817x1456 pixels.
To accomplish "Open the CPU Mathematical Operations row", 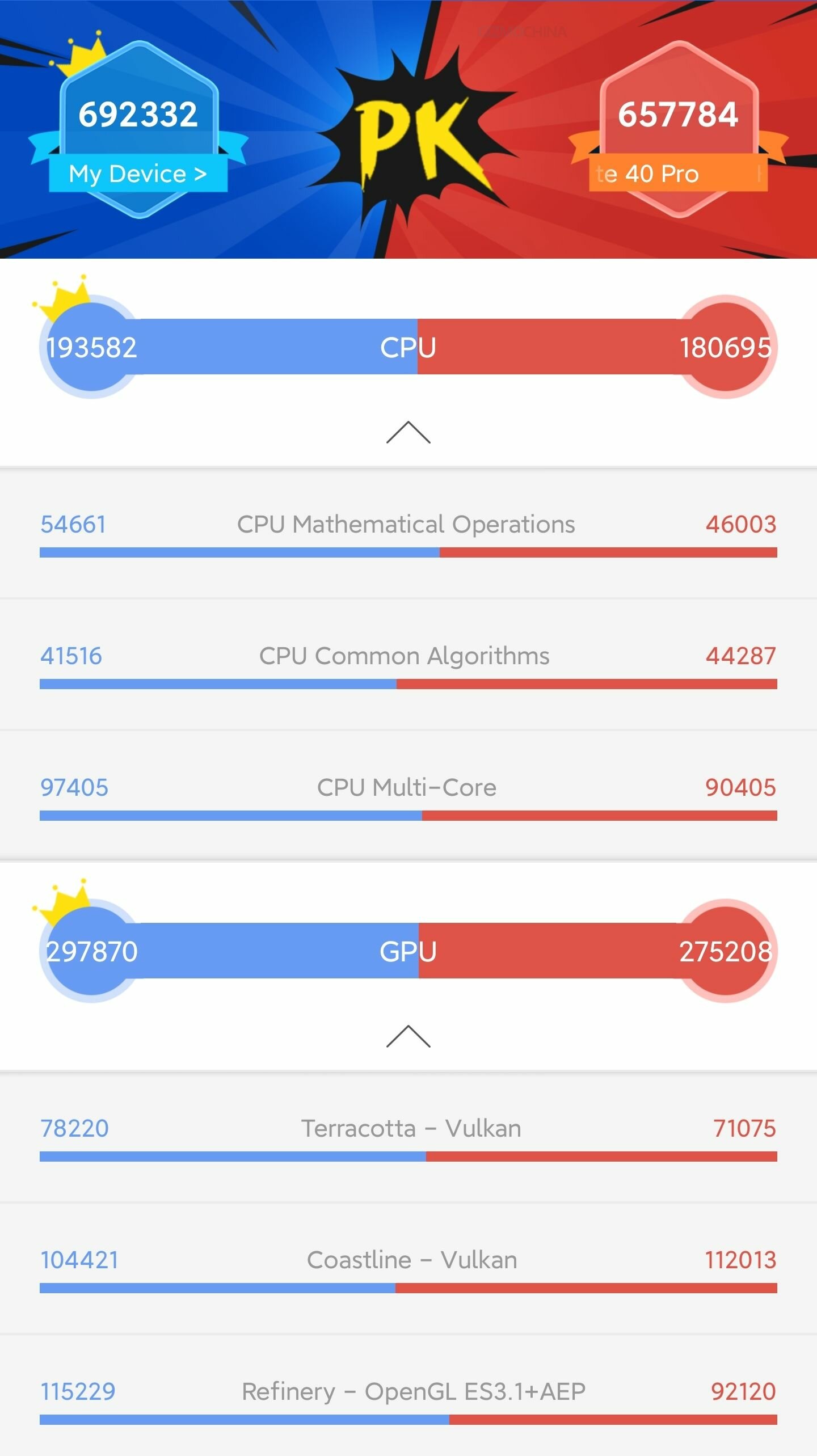I will click(408, 533).
